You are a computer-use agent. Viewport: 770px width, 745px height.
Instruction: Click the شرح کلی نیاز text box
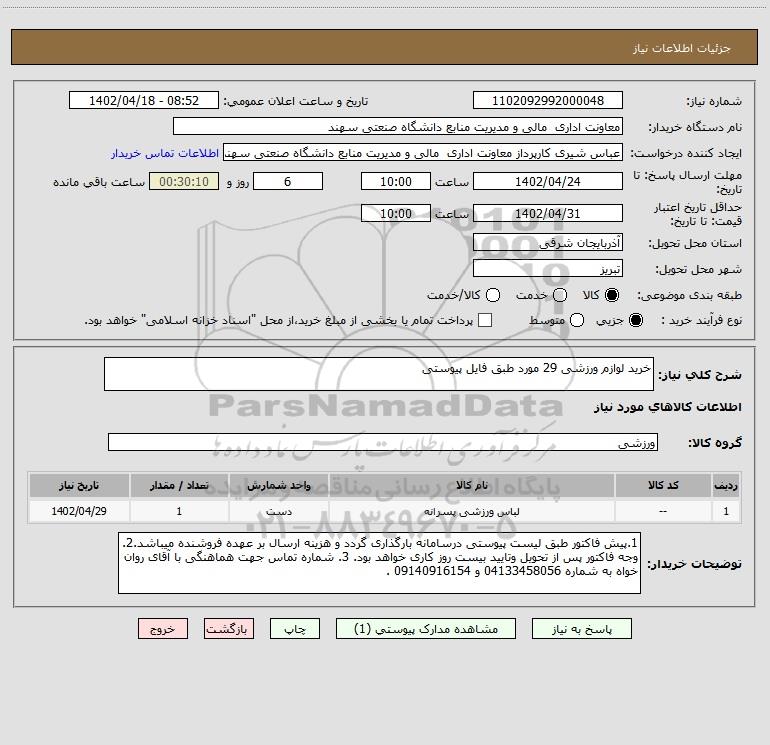[379, 374]
